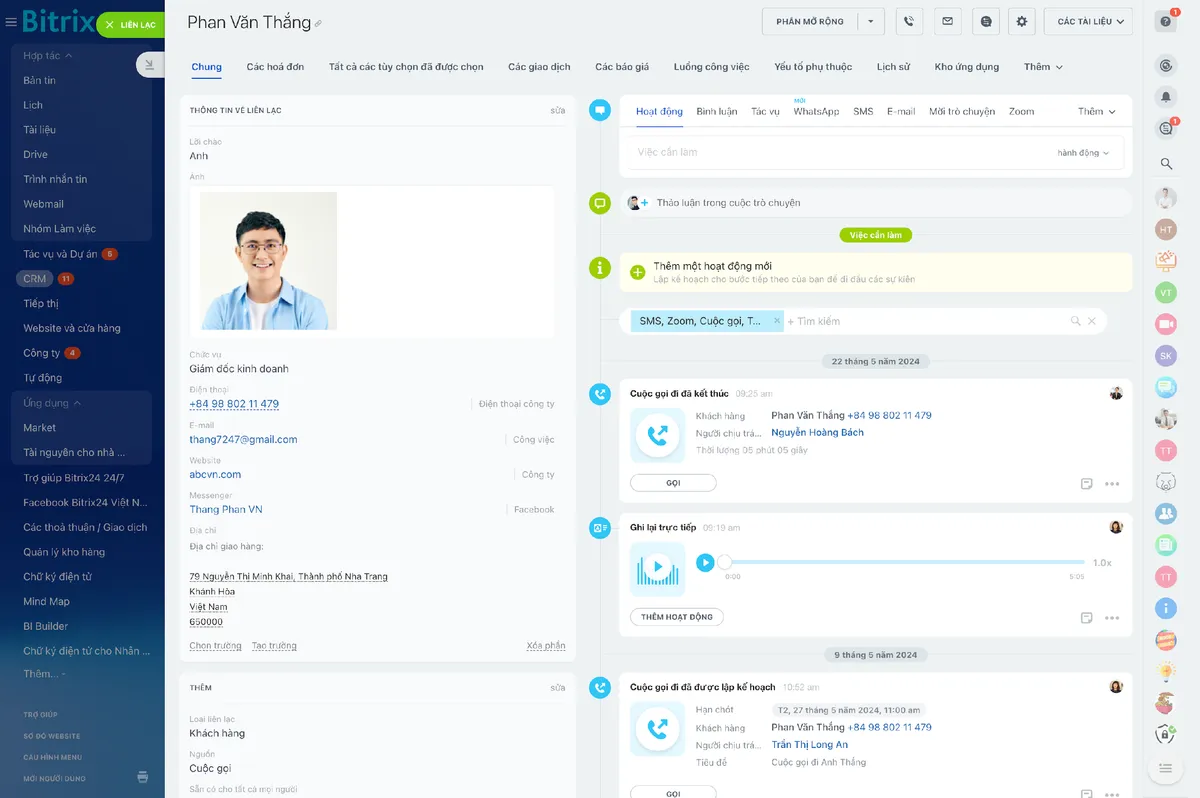Viewport: 1200px width, 798px height.
Task: Click the green plus icon for new activity
Action: point(638,272)
